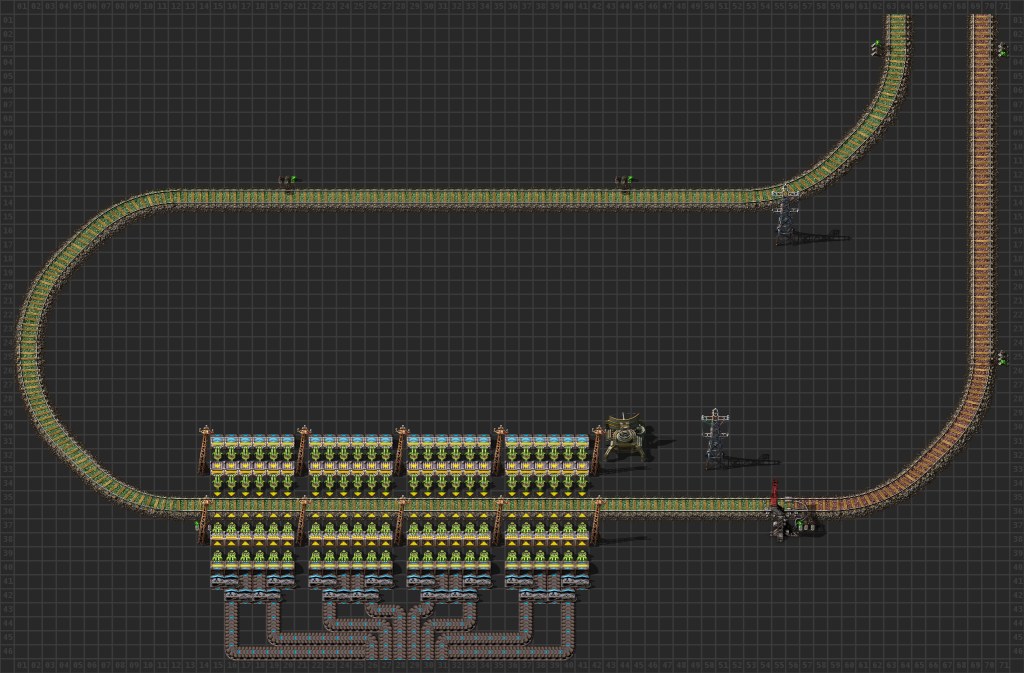This screenshot has height=673, width=1024.
Task: Select leftmost medium electric pole above the station track
Action: point(204,450)
